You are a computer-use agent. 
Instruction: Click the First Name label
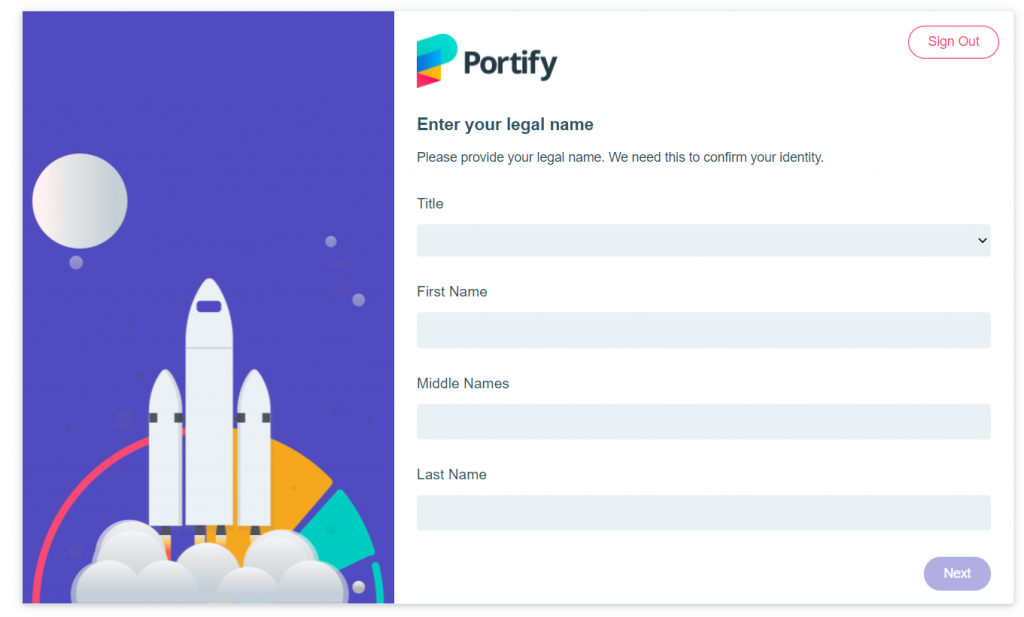point(452,292)
